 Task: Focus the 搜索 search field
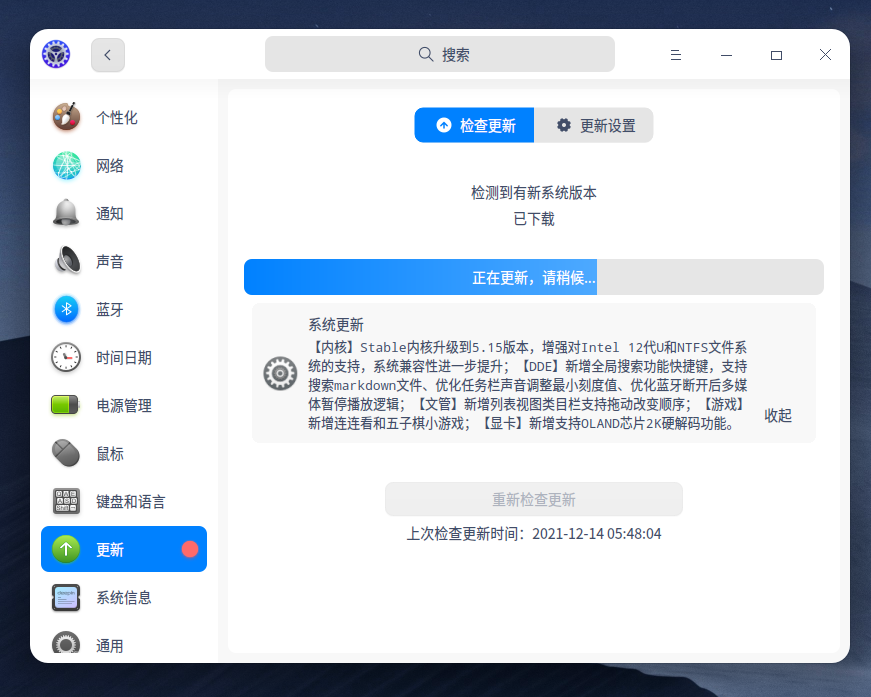click(x=440, y=54)
